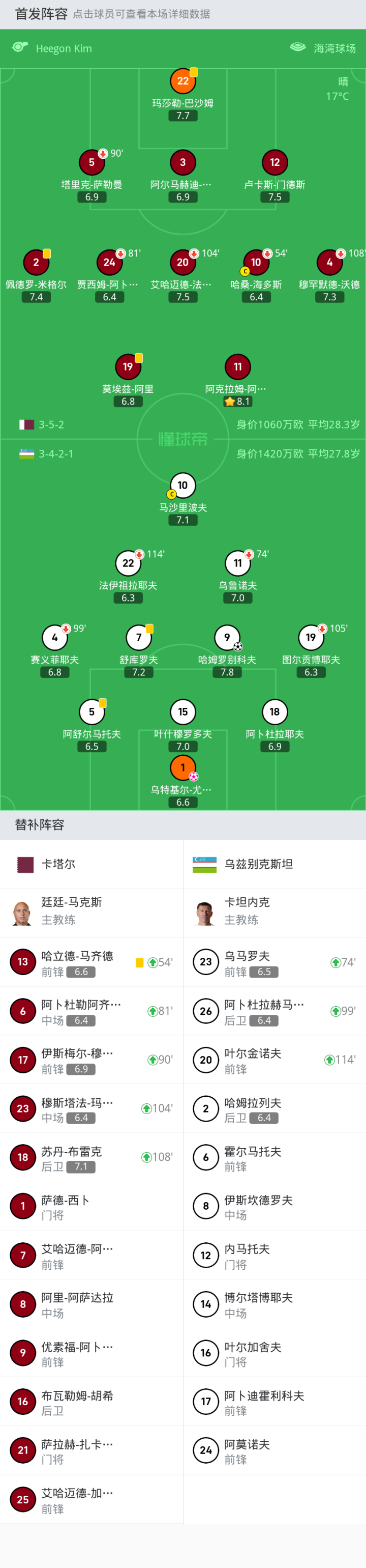Viewport: 366px width, 1568px height.
Task: Tap Qatar goalkeeper number 22 badge
Action: pyautogui.click(x=182, y=81)
